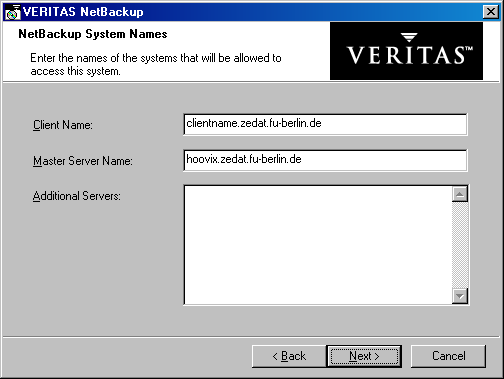This screenshot has width=504, height=379.
Task: Go back with the Back button
Action: coord(289,356)
